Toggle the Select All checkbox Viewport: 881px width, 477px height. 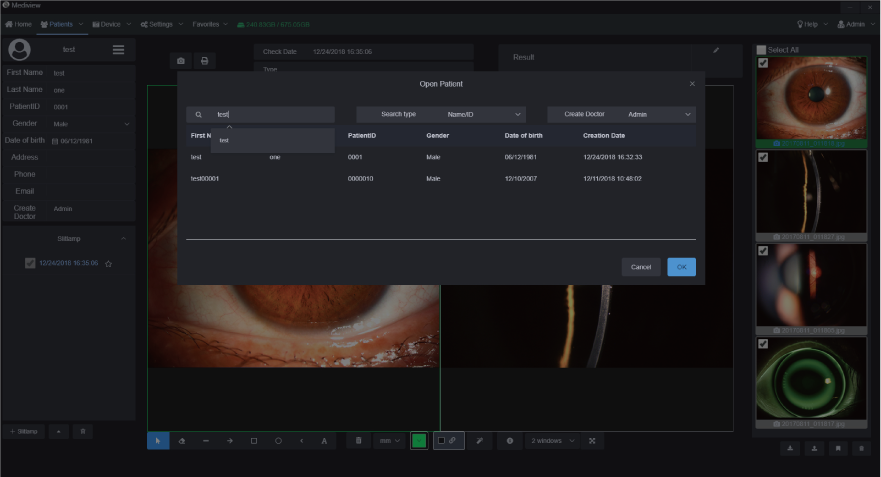[x=761, y=50]
